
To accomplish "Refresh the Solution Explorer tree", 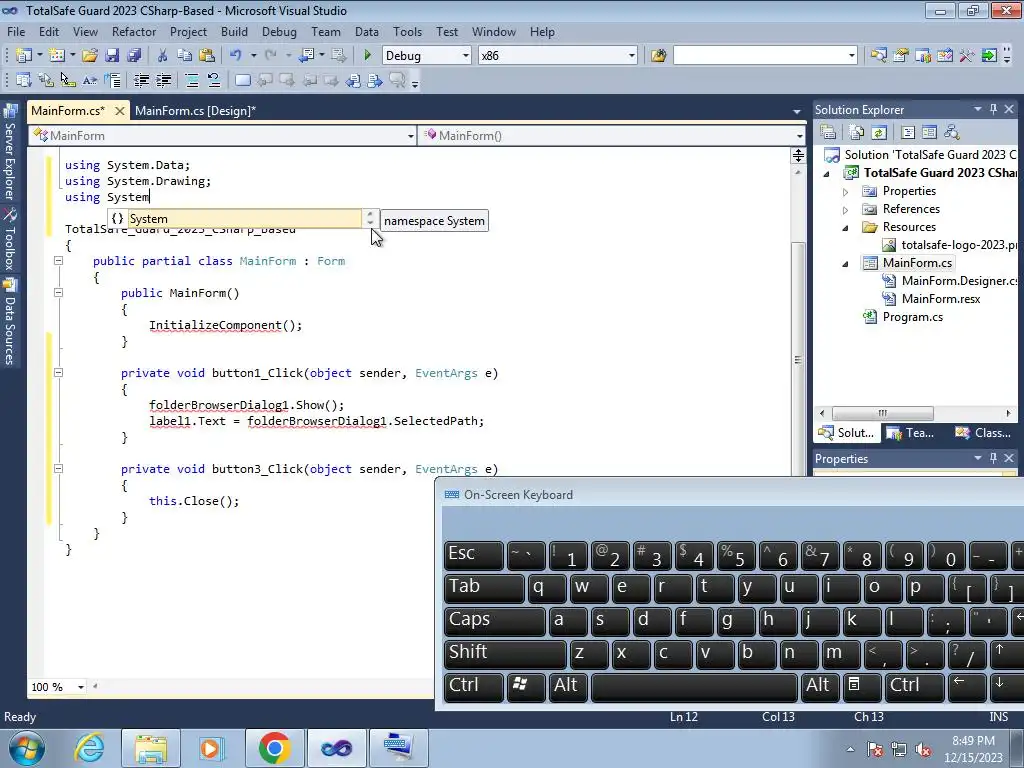I will coord(879,133).
